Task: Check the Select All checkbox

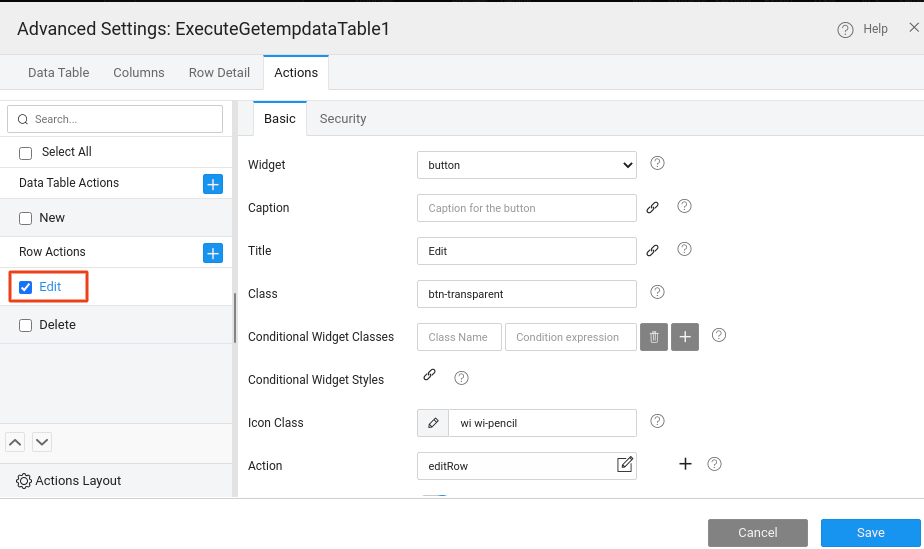Action: (x=26, y=153)
